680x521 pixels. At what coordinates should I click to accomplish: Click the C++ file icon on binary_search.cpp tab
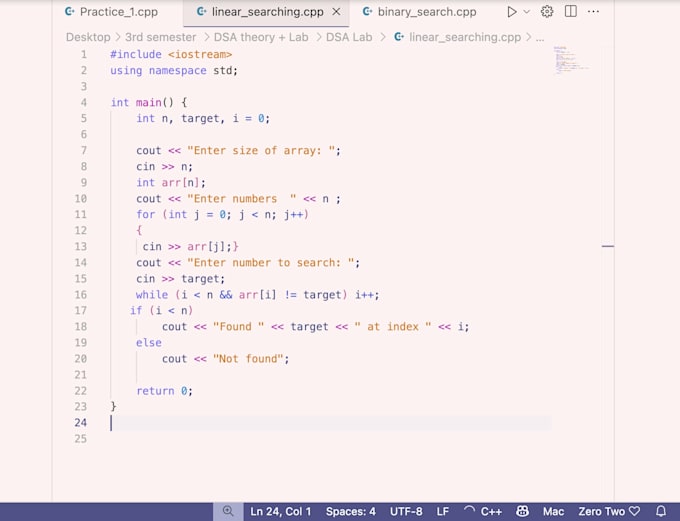367,12
